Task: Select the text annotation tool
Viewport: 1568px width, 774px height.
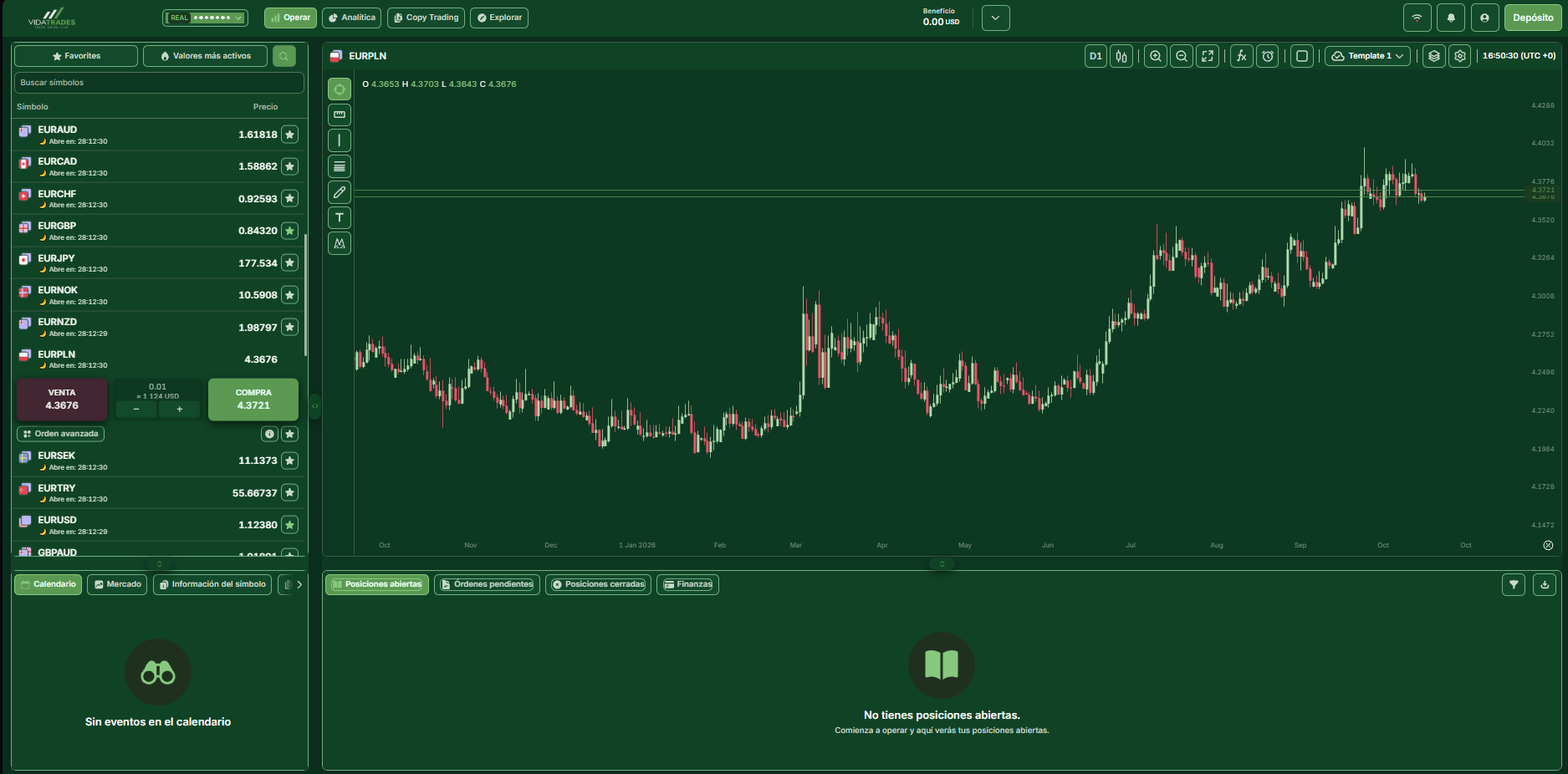Action: point(340,218)
